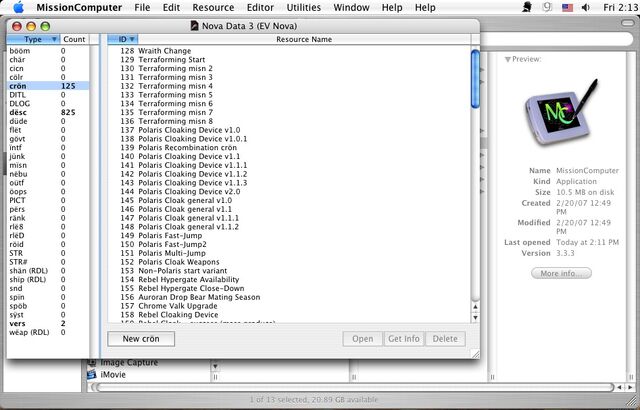Viewport: 640px width, 410px height.
Task: Click the Finder horizontal scrollbar track
Action: tap(354, 387)
